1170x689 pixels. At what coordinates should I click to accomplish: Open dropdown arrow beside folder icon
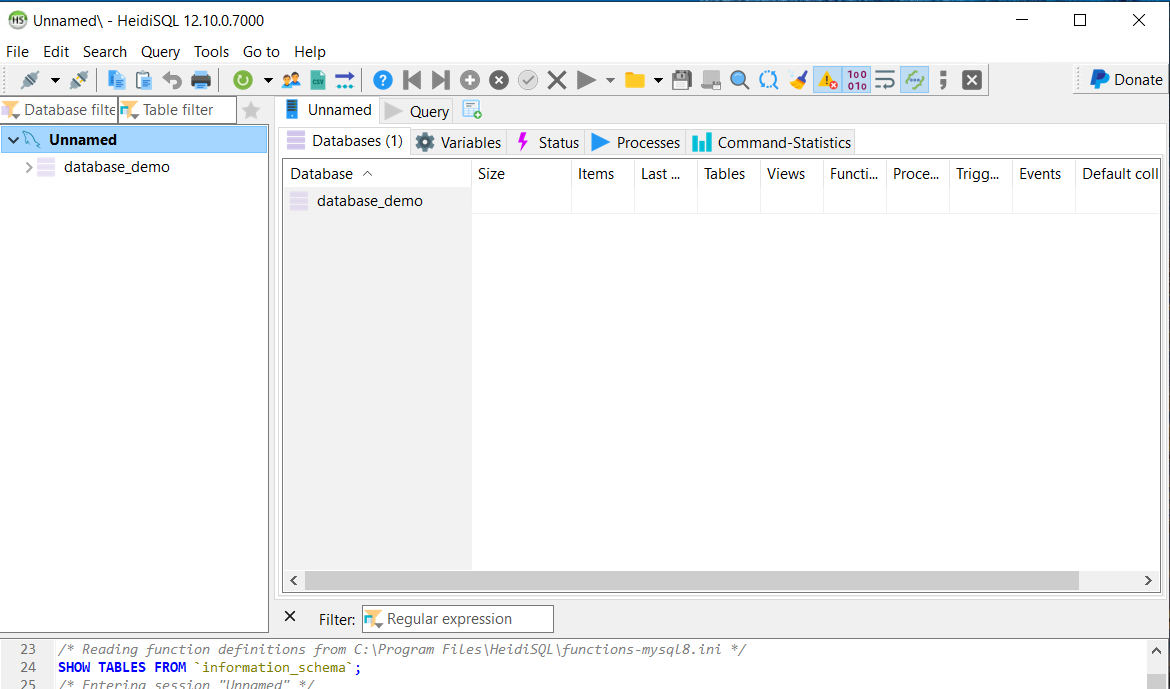point(658,80)
